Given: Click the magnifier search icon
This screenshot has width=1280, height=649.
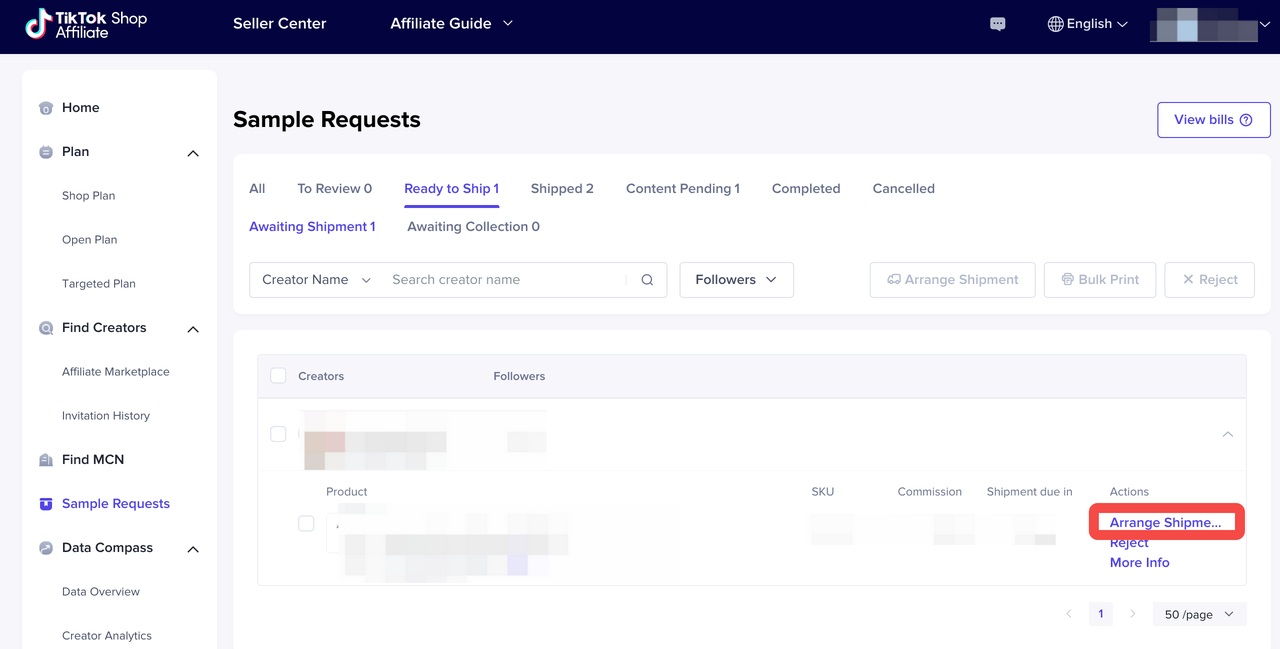Looking at the screenshot, I should [x=647, y=280].
